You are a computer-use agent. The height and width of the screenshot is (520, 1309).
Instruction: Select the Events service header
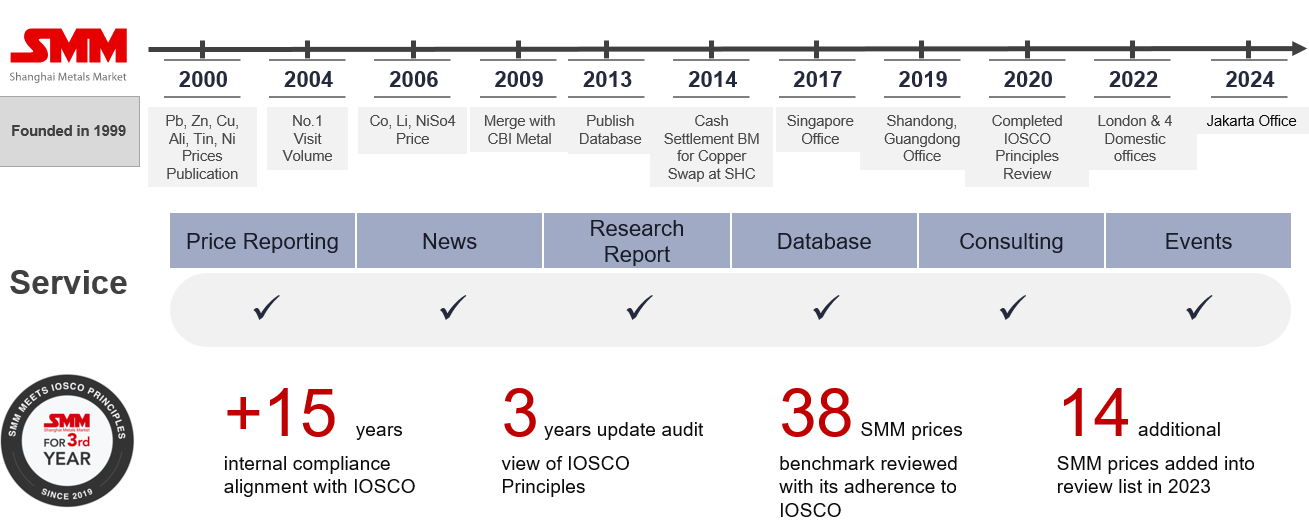click(x=1198, y=241)
